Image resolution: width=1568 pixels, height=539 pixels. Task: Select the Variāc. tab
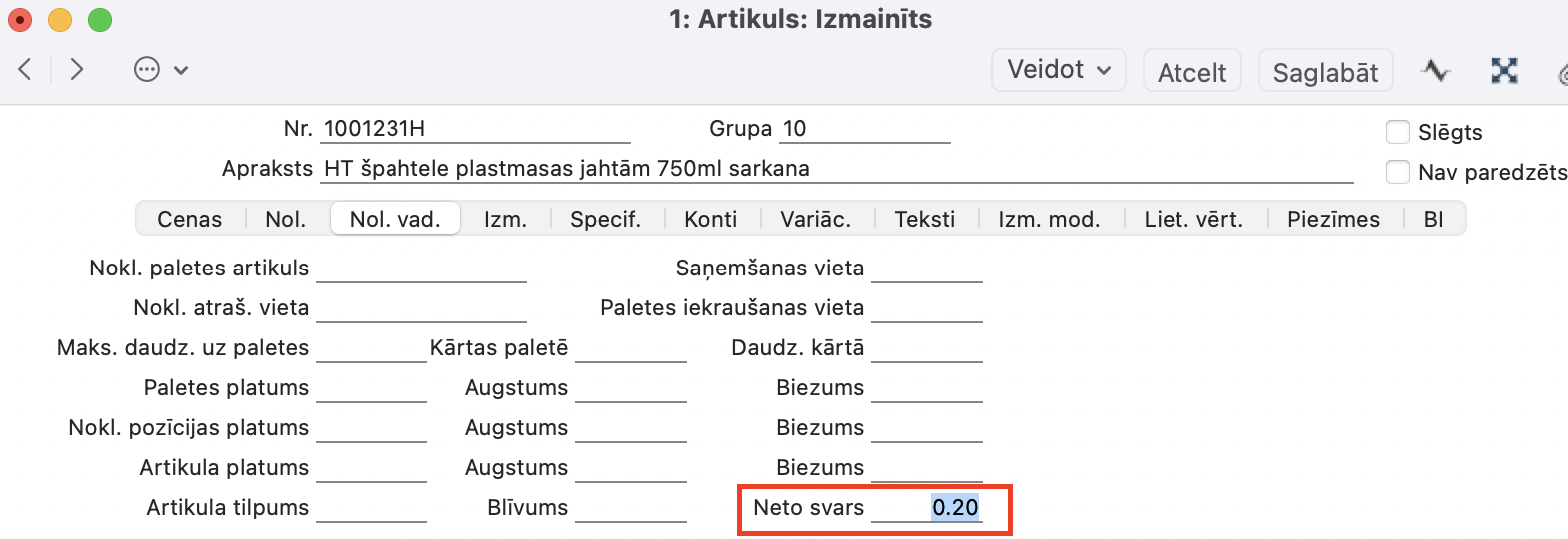815,219
